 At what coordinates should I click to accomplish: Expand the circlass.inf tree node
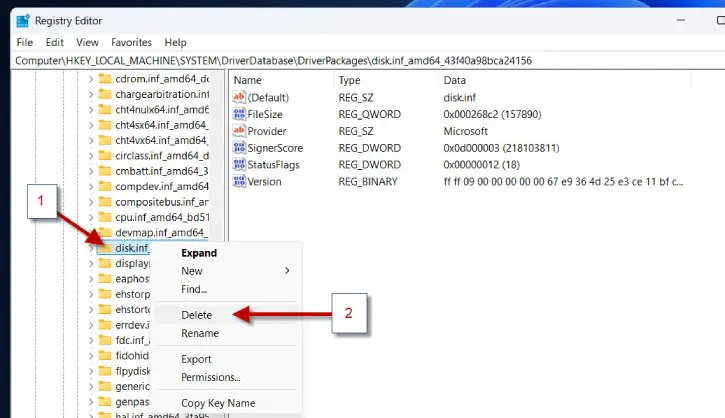click(x=91, y=156)
